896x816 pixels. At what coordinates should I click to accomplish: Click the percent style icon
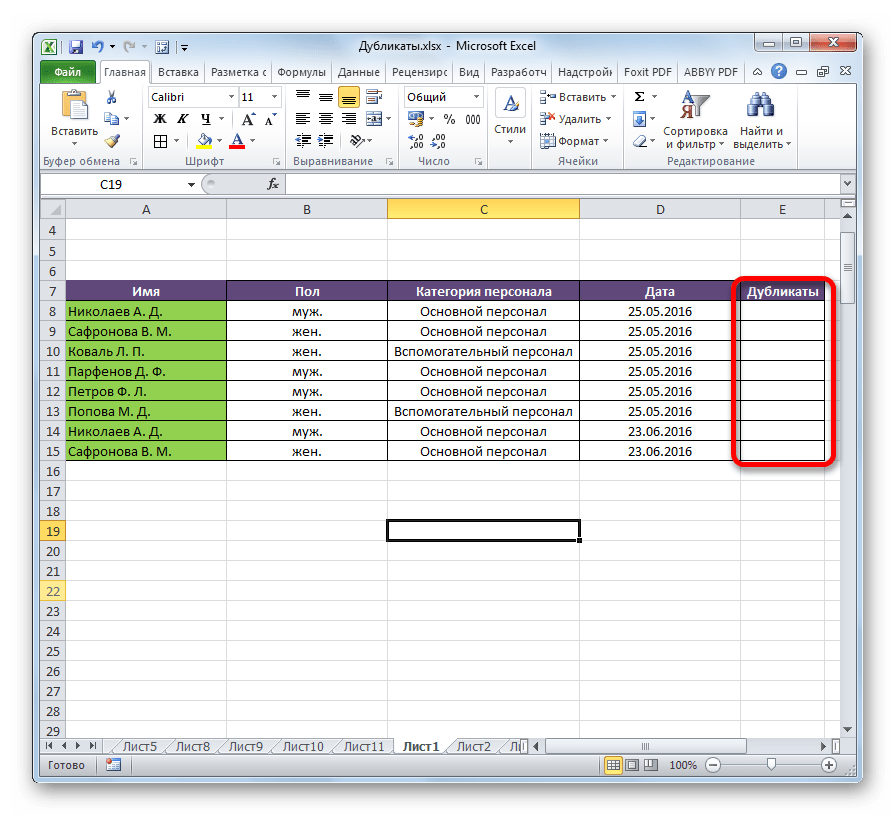tap(449, 119)
